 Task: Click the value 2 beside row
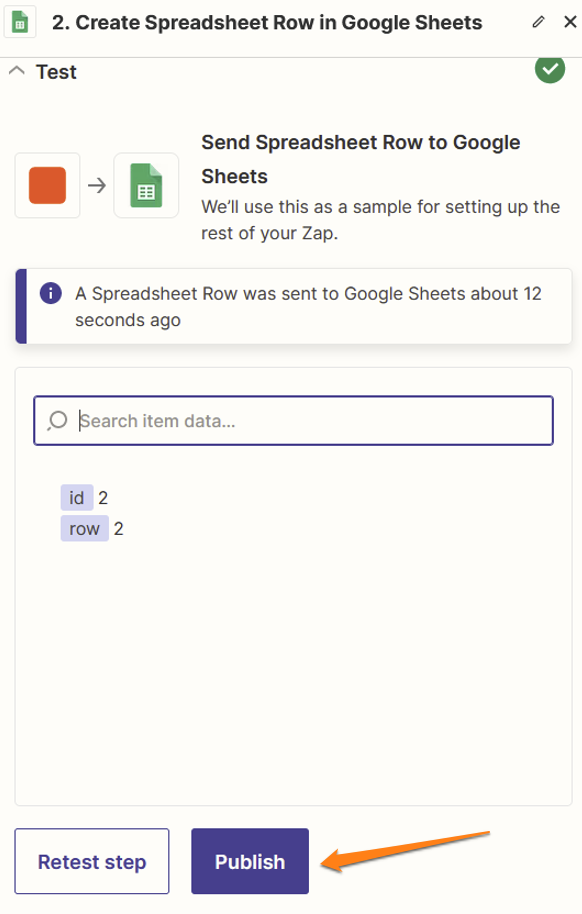118,529
